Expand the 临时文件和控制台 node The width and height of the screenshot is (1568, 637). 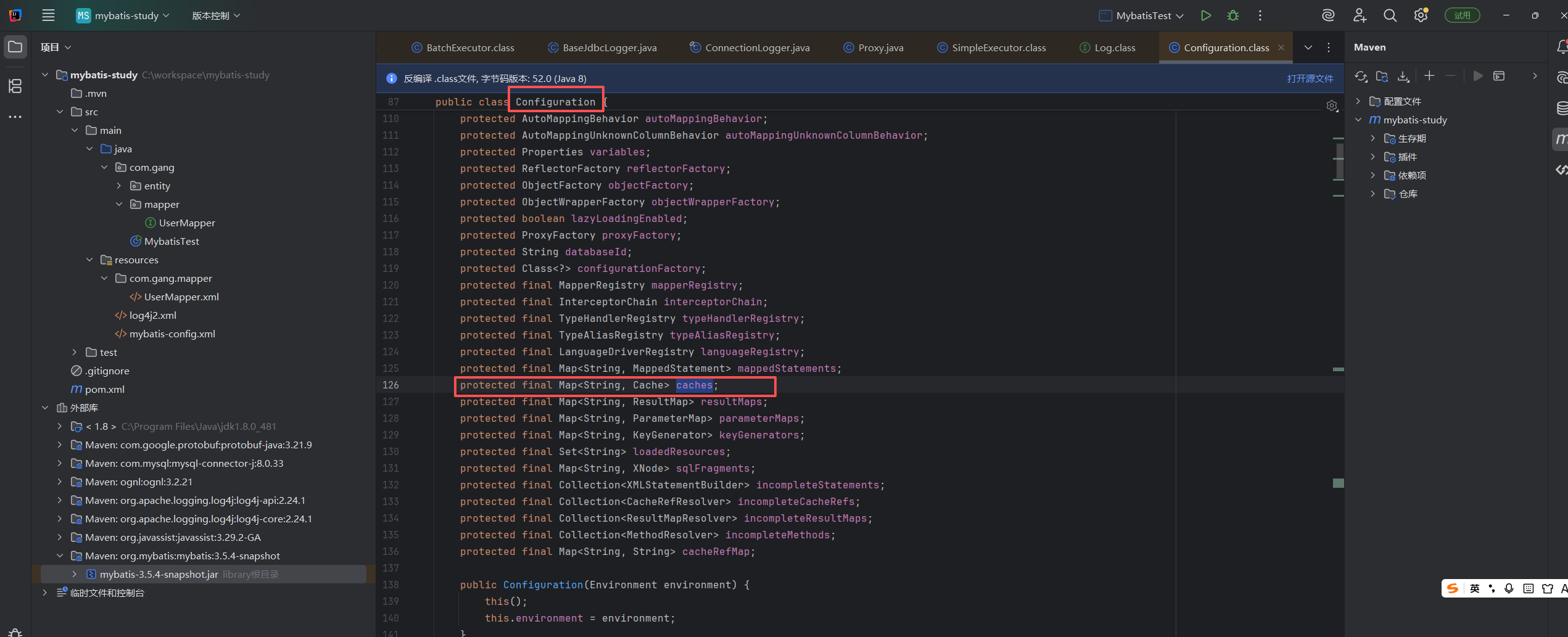point(45,593)
